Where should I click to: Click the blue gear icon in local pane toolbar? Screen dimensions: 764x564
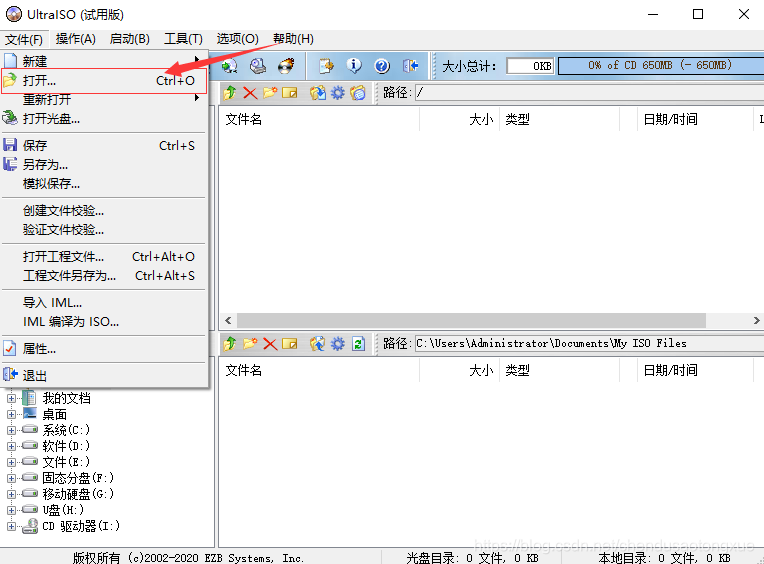tap(338, 344)
